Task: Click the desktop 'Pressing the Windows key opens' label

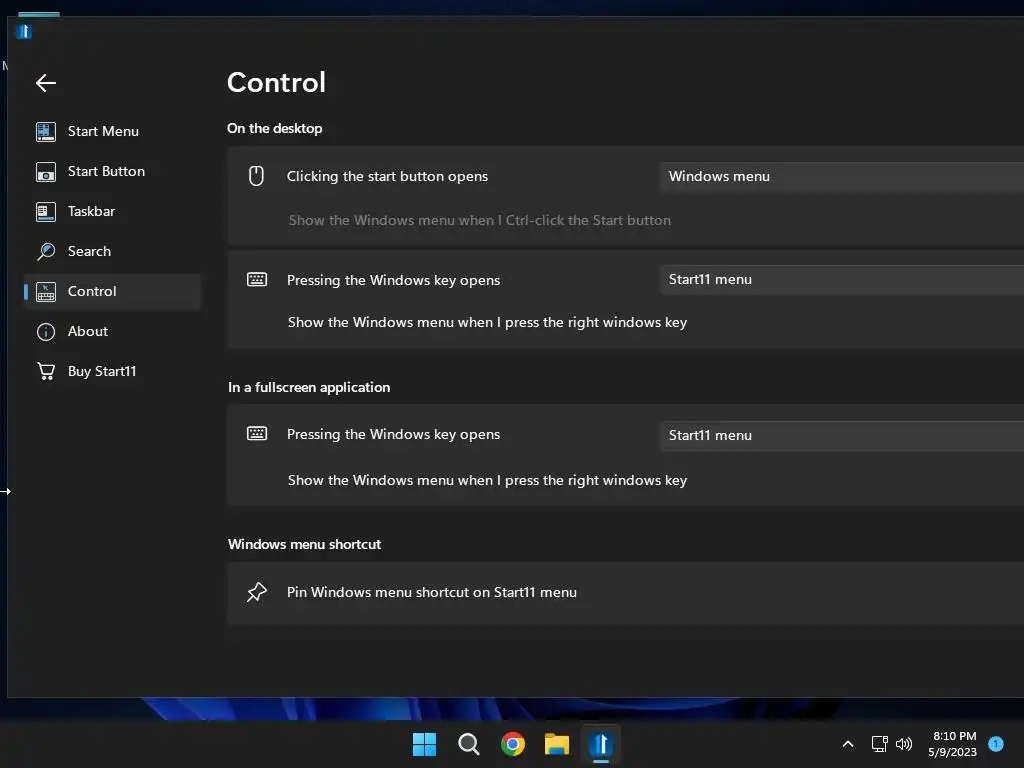Action: tap(393, 280)
